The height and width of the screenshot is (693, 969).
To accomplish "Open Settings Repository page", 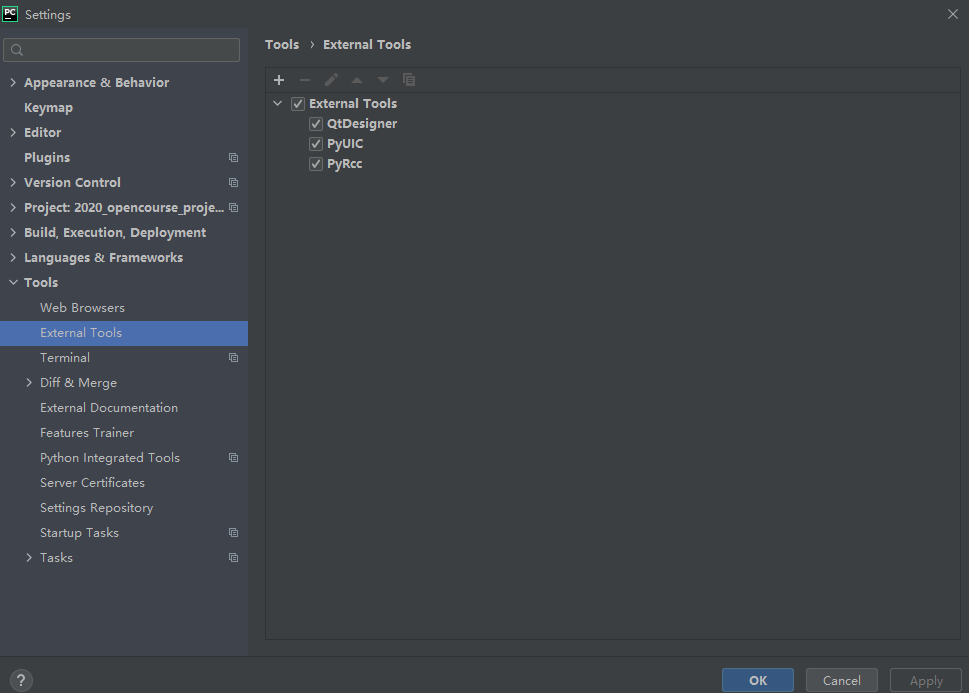I will 124,508.
